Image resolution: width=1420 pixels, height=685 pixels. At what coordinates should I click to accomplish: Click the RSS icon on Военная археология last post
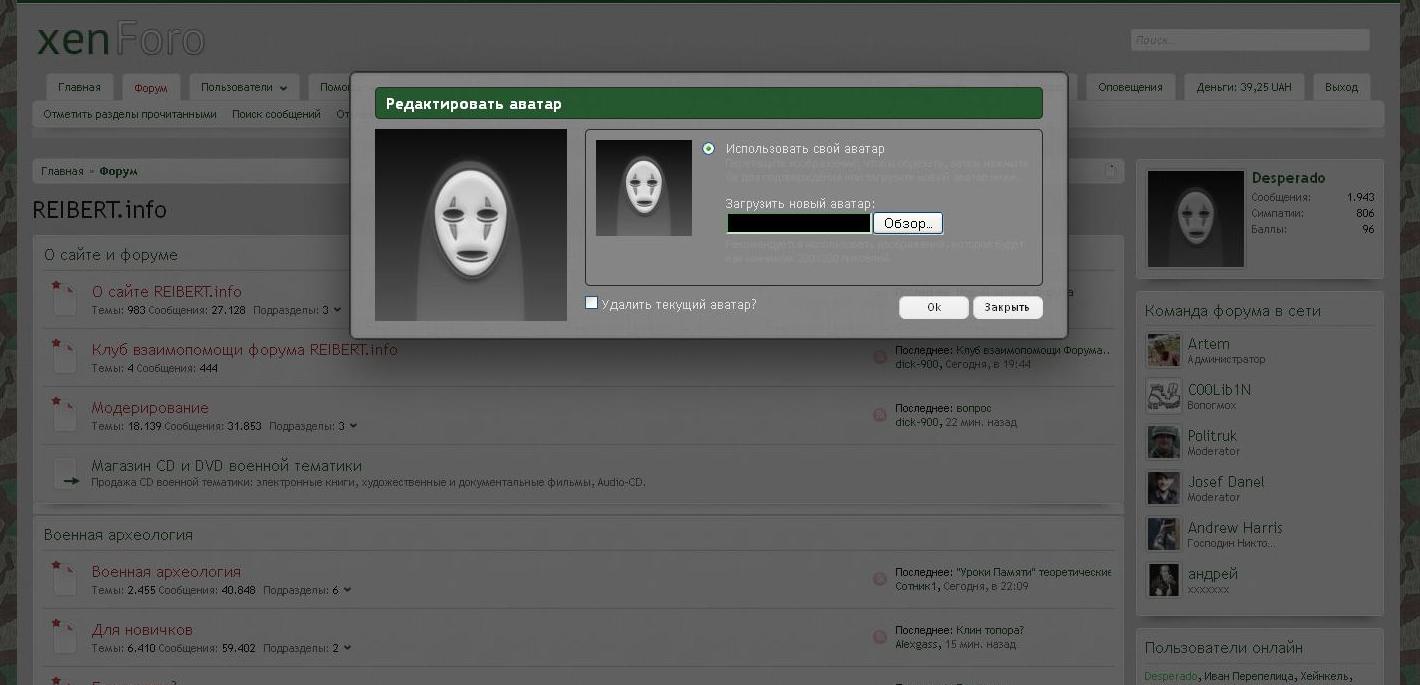pyautogui.click(x=880, y=579)
